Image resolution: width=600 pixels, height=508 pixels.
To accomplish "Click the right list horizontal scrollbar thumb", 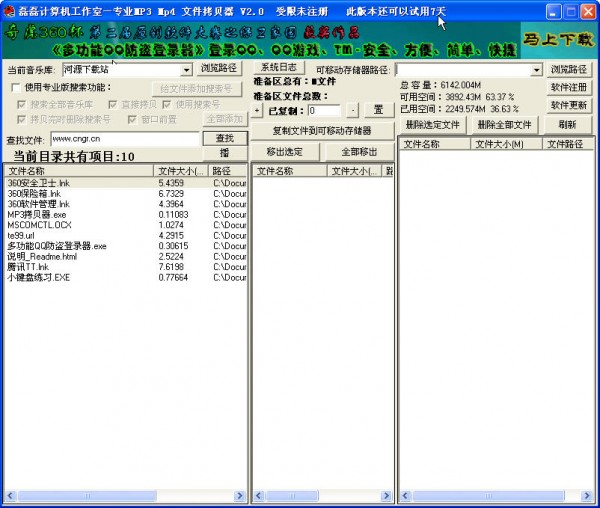I will tap(488, 496).
